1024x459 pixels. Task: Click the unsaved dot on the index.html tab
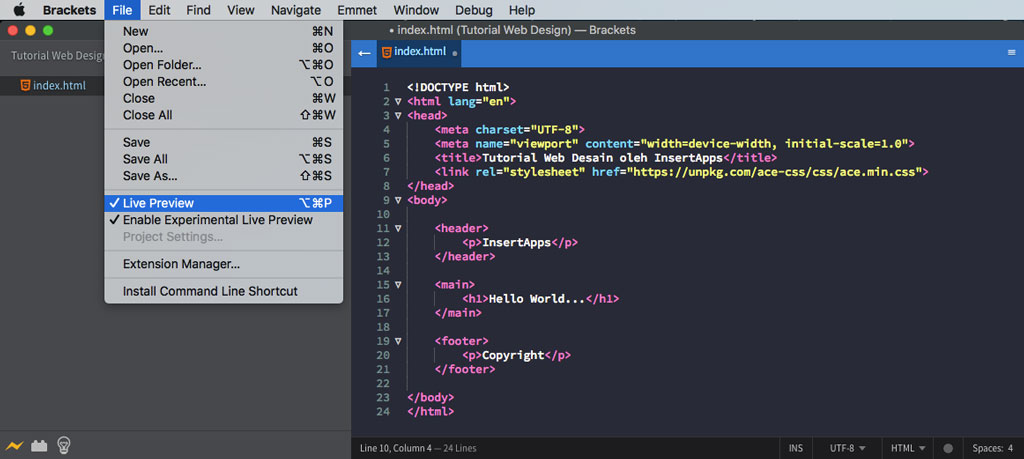(455, 54)
